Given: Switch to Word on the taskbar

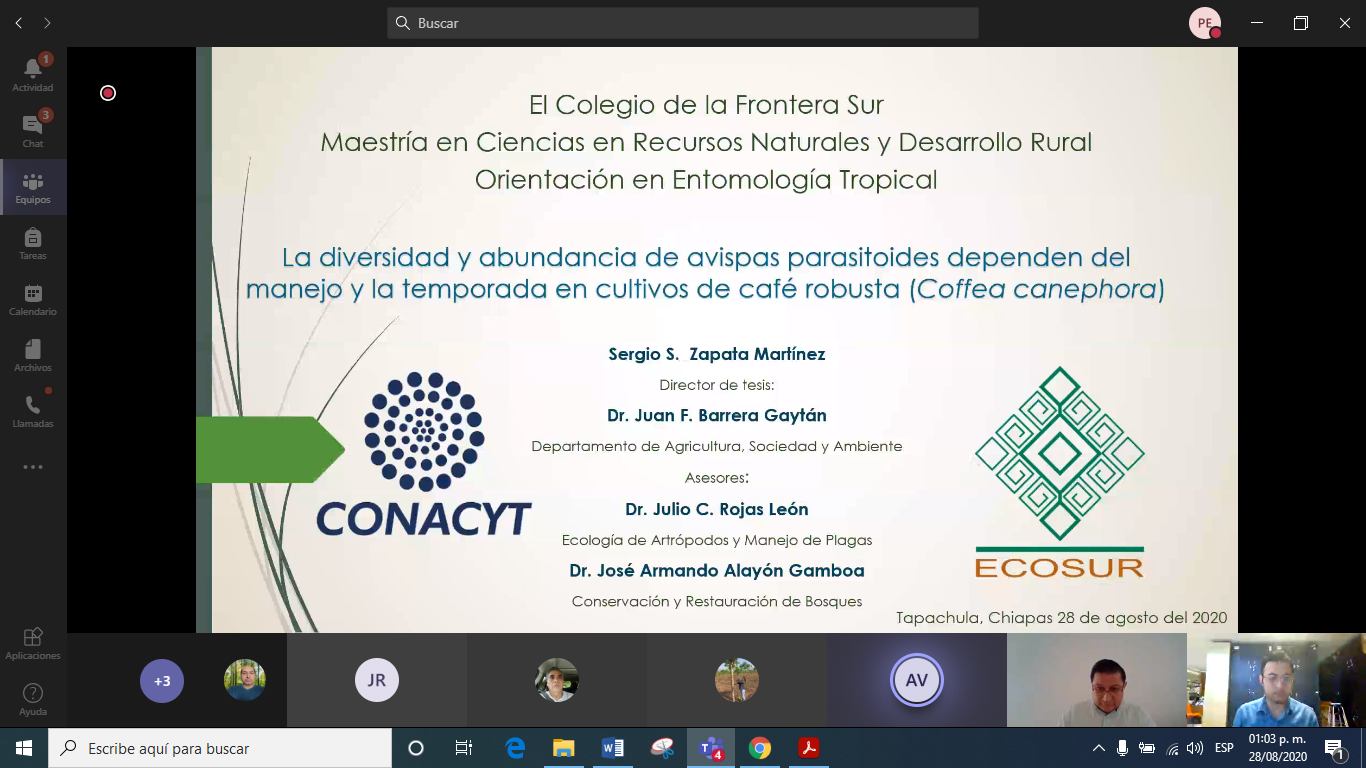Looking at the screenshot, I should (x=613, y=748).
